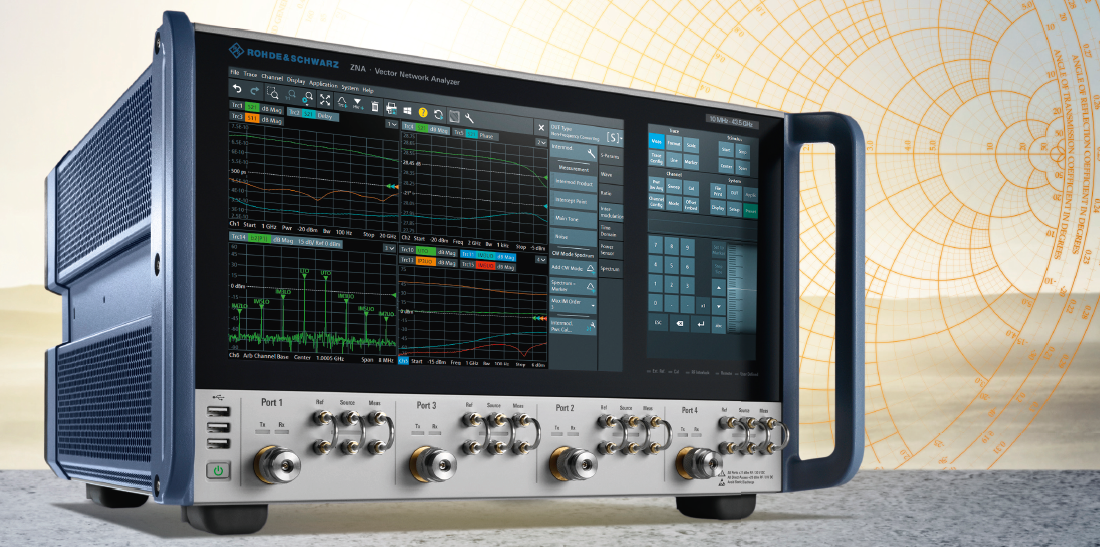This screenshot has width=1100, height=547.
Task: Click the backspace key on the keypad
Action: (x=680, y=323)
